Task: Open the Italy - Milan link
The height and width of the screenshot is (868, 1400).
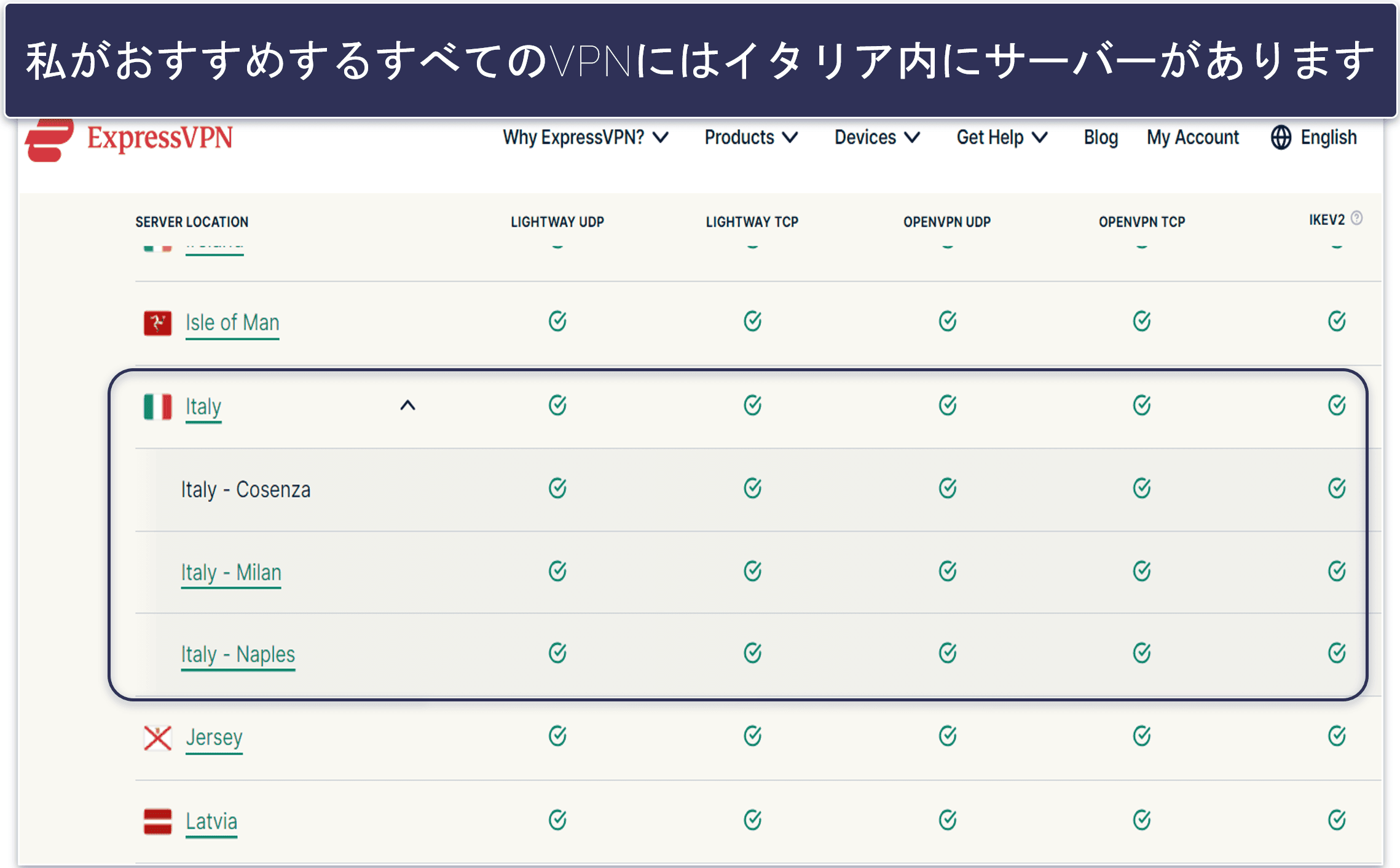Action: coord(231,573)
